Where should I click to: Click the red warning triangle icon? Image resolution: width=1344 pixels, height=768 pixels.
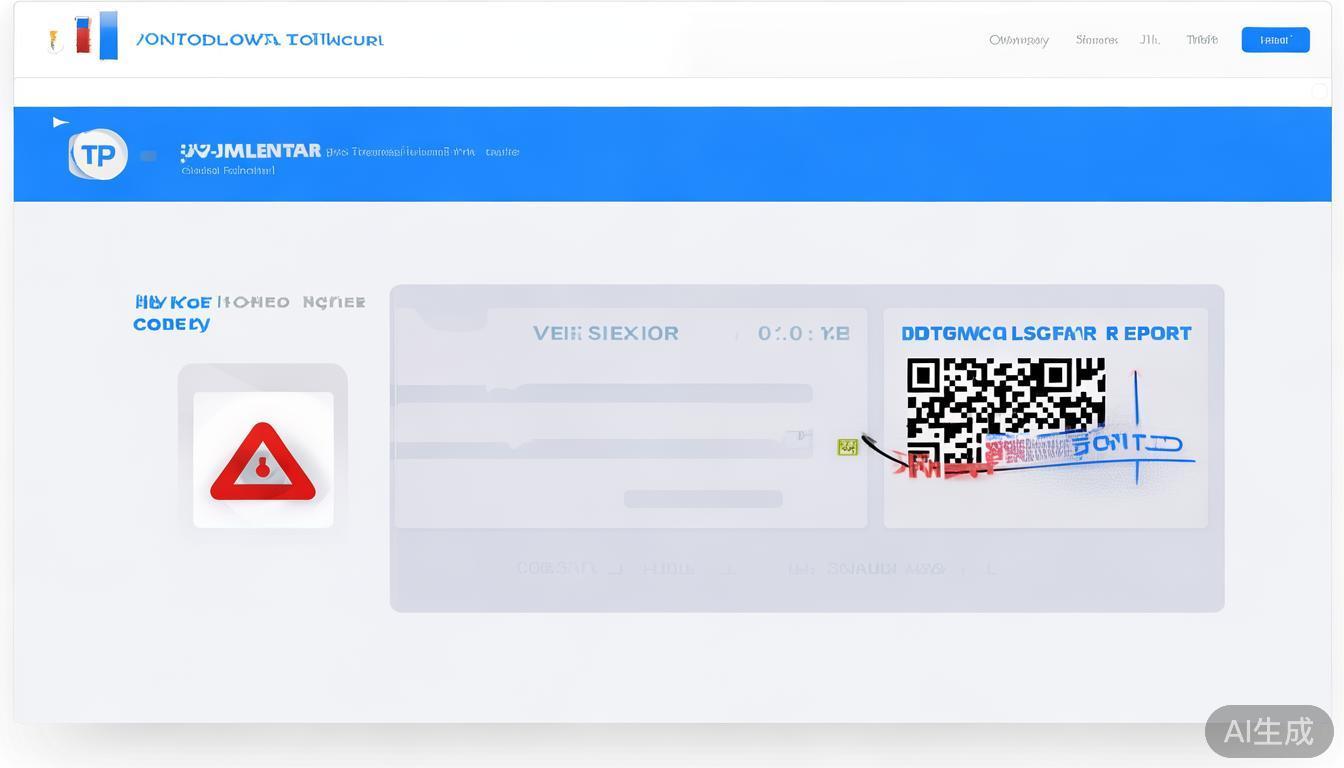point(263,463)
